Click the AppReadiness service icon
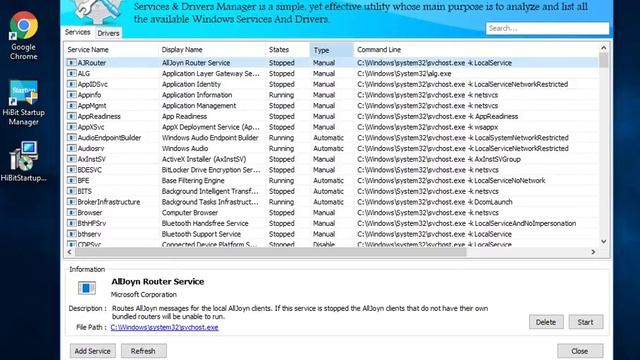640x360 pixels. tap(71, 116)
